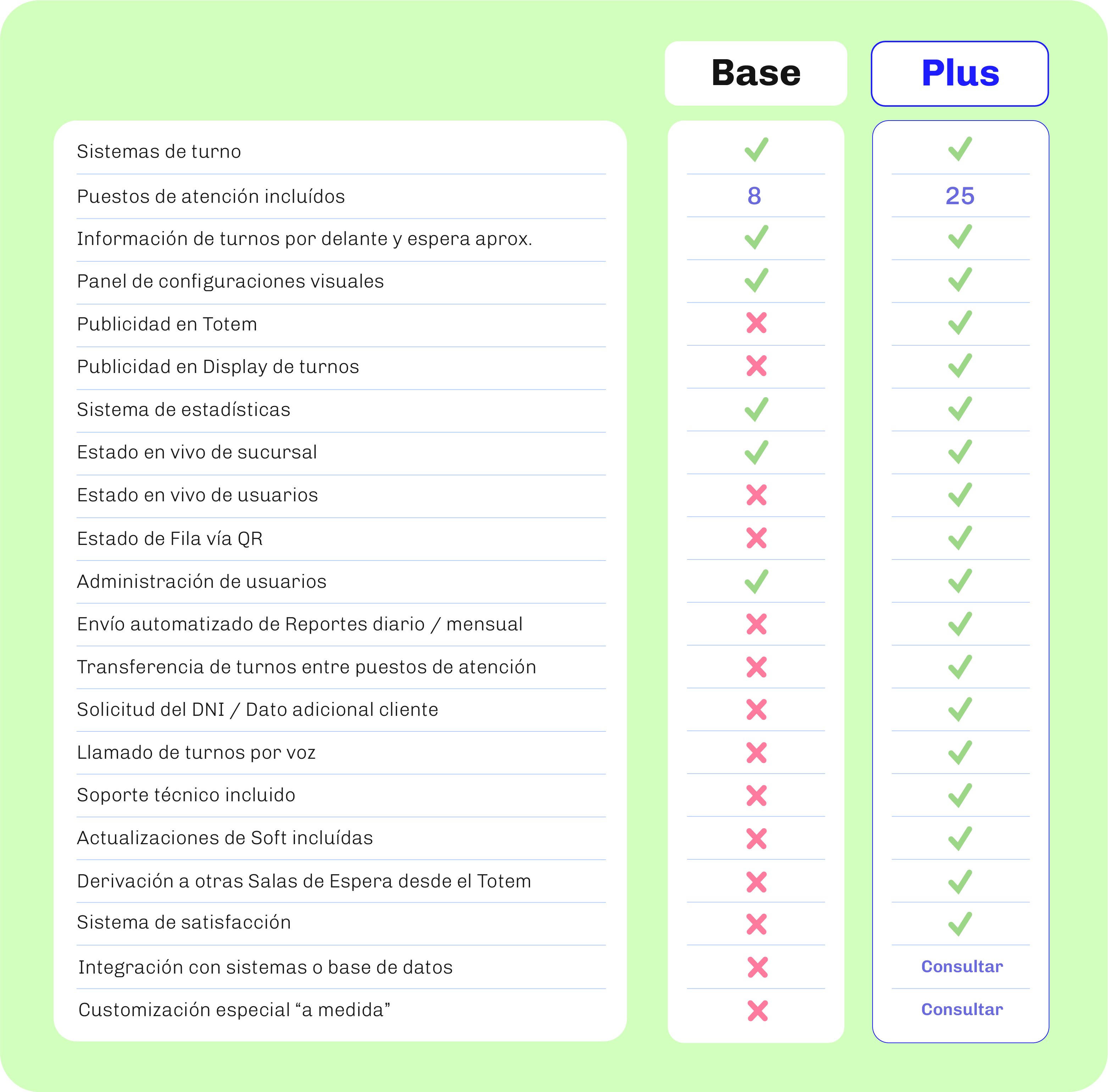Click Base red X for Actualizaciones de Soft
The image size is (1108, 1092).
756,838
